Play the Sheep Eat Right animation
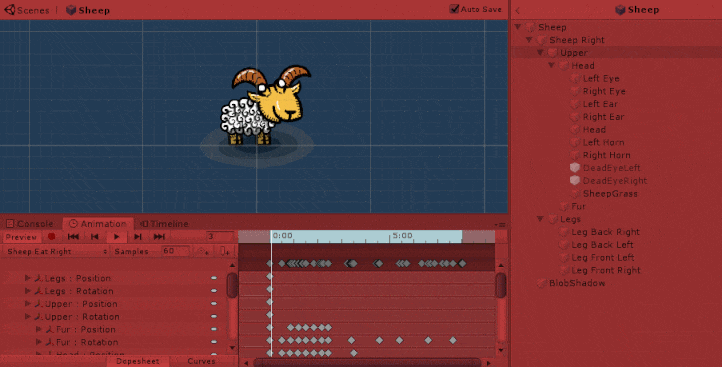This screenshot has width=722, height=367. (x=116, y=237)
